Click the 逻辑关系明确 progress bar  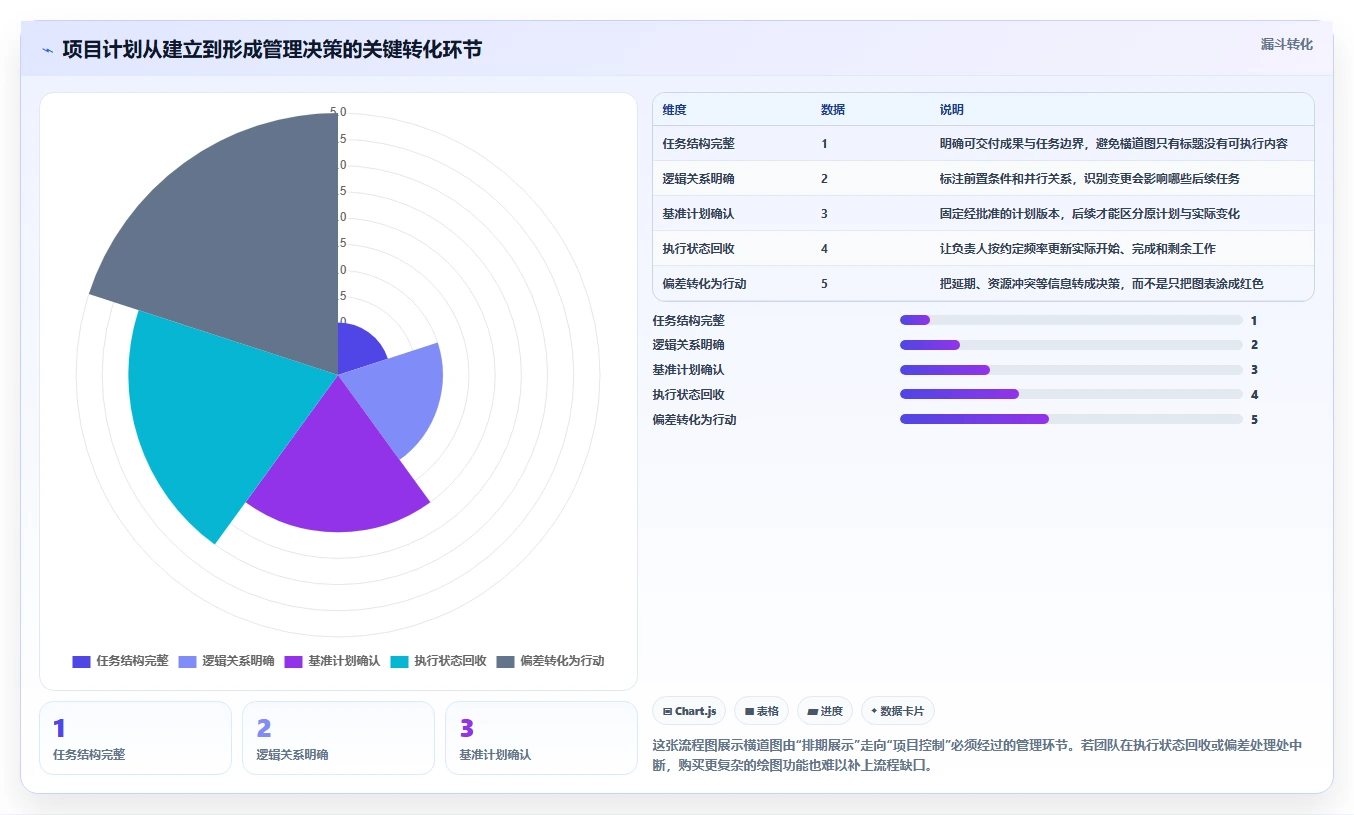(1071, 345)
